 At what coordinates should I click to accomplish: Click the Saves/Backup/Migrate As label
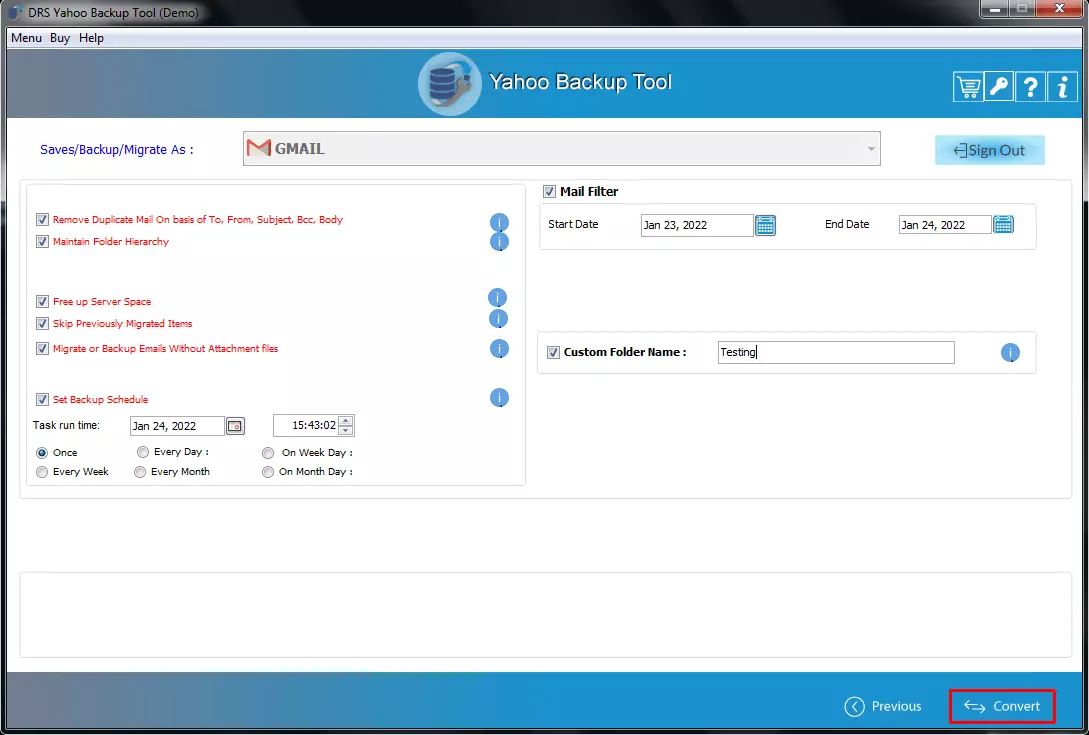[x=117, y=149]
